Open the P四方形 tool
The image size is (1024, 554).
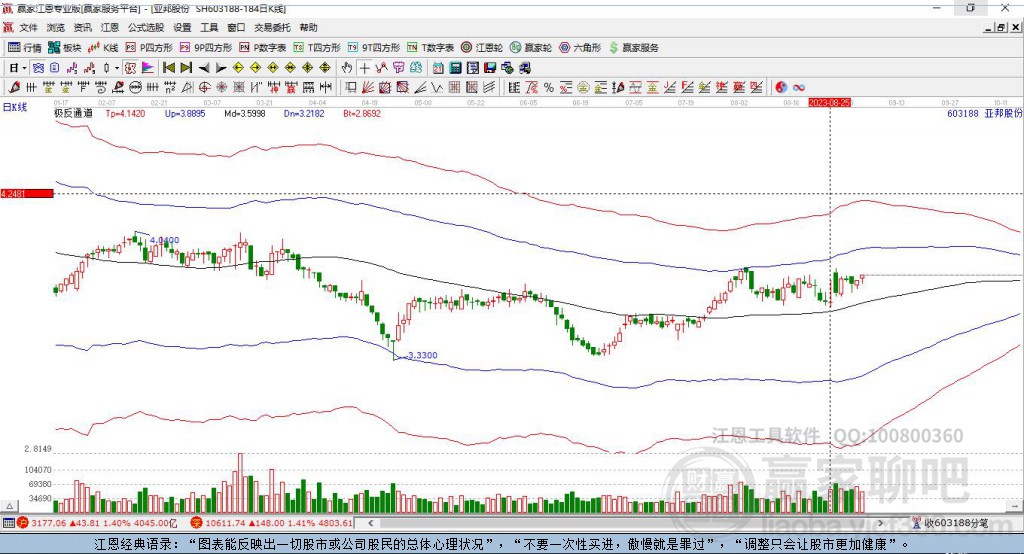149,48
